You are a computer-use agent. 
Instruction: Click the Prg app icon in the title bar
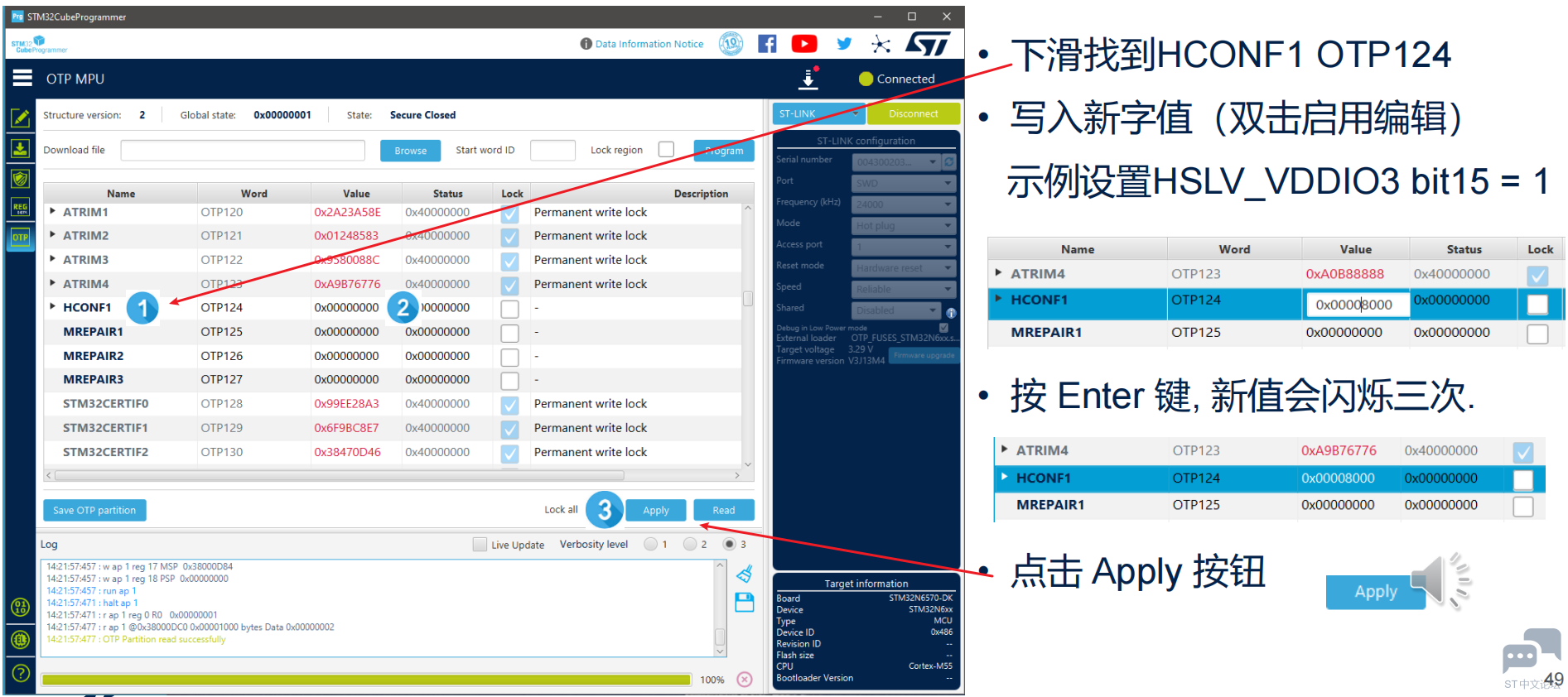(17, 17)
